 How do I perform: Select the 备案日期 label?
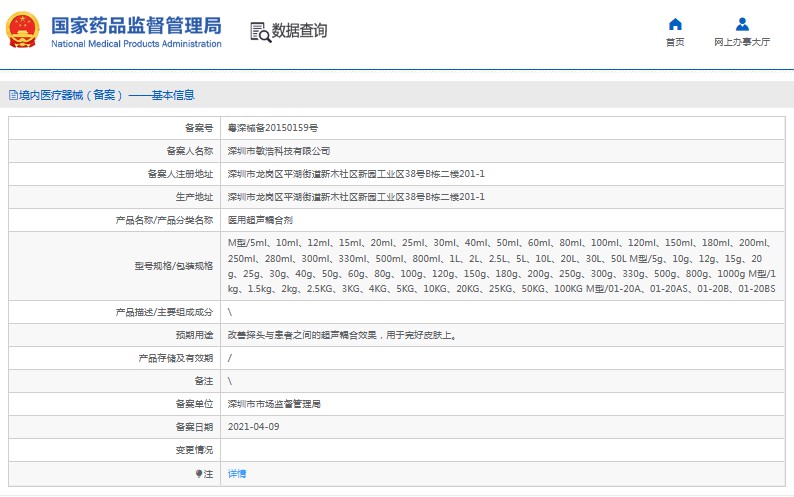click(x=194, y=427)
